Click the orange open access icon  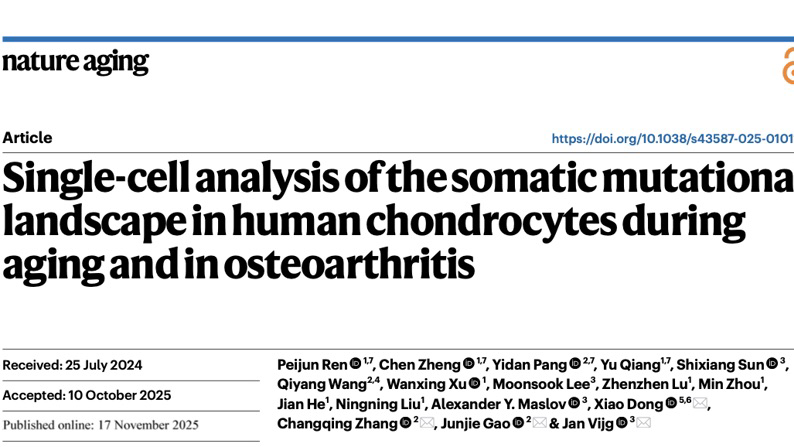(x=787, y=68)
